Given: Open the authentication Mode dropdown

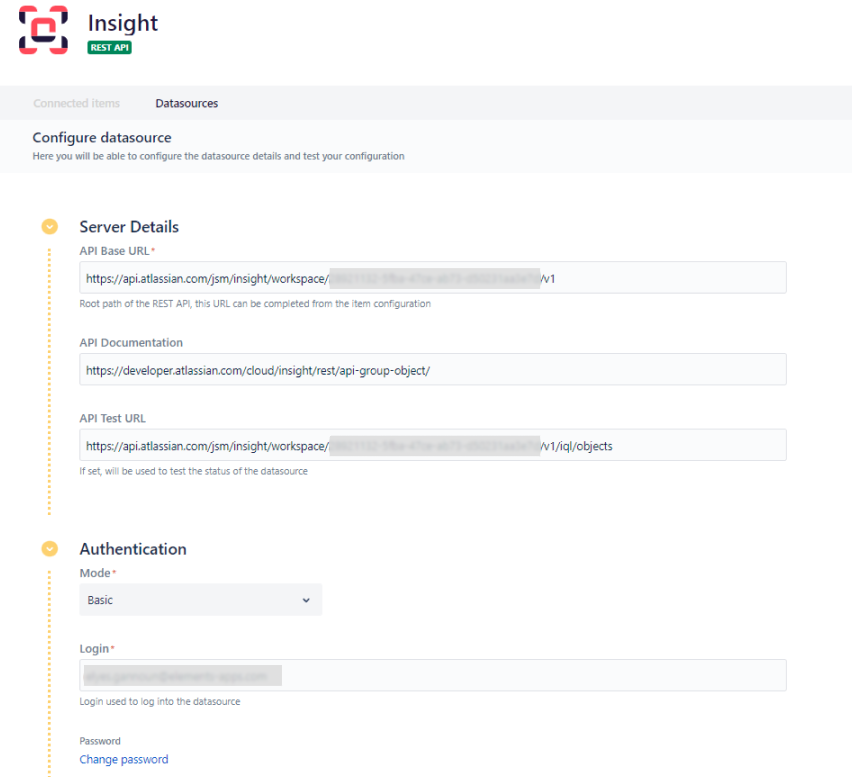Looking at the screenshot, I should point(200,600).
